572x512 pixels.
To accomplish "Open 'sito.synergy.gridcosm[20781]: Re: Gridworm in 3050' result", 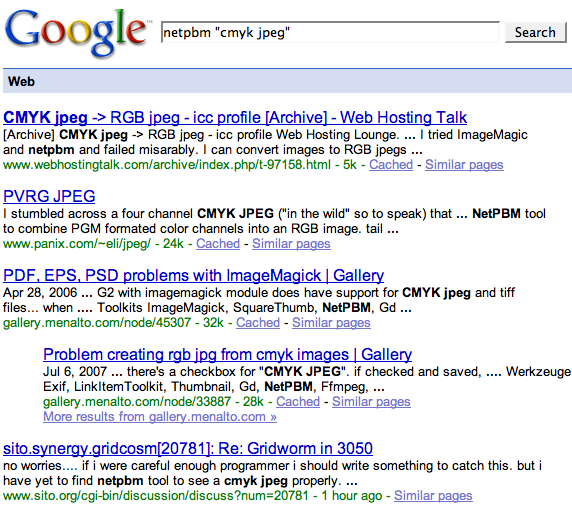I will point(188,448).
